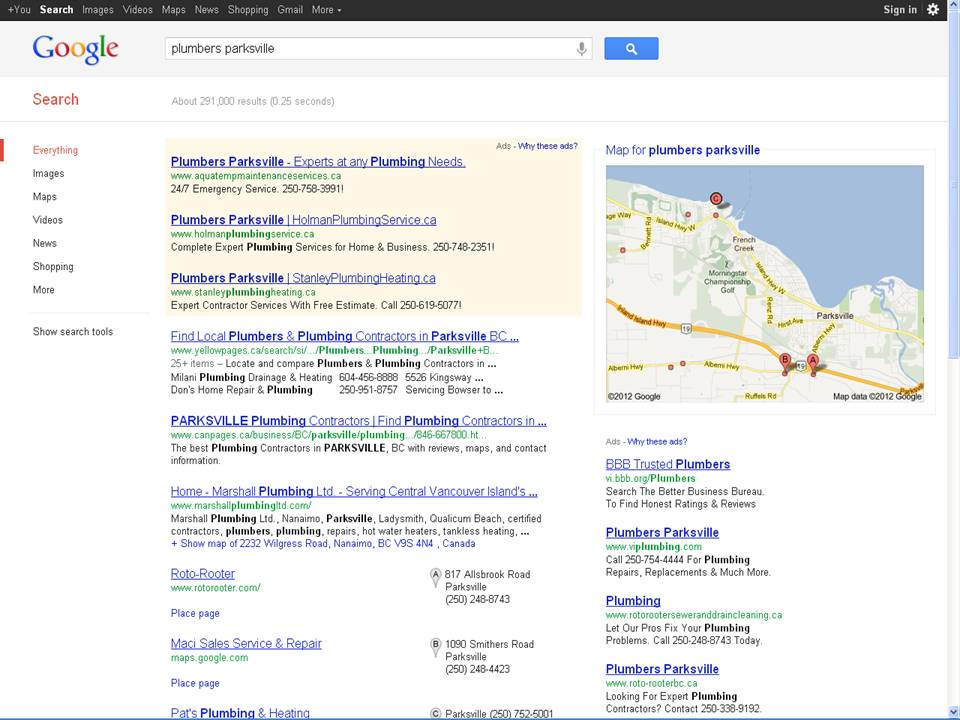960x720 pixels.
Task: Open Shopping in the top black bar
Action: (248, 10)
